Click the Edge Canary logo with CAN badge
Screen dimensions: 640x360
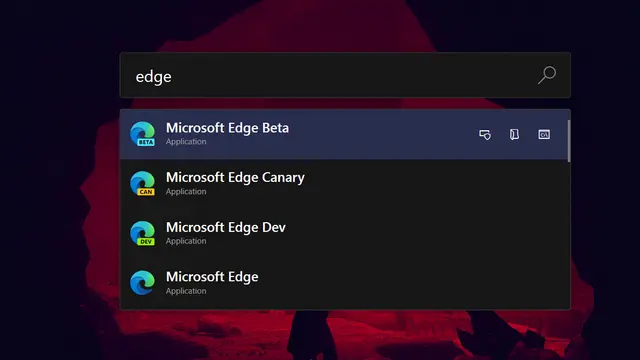coord(142,183)
